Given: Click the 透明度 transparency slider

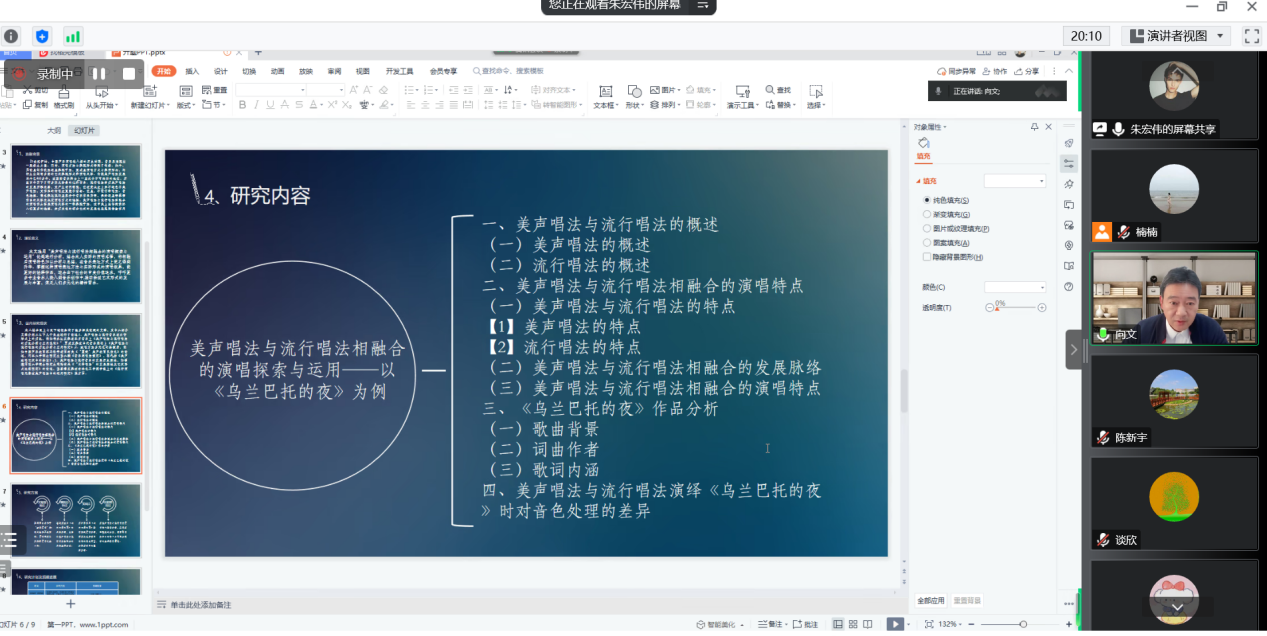Looking at the screenshot, I should (x=1015, y=308).
